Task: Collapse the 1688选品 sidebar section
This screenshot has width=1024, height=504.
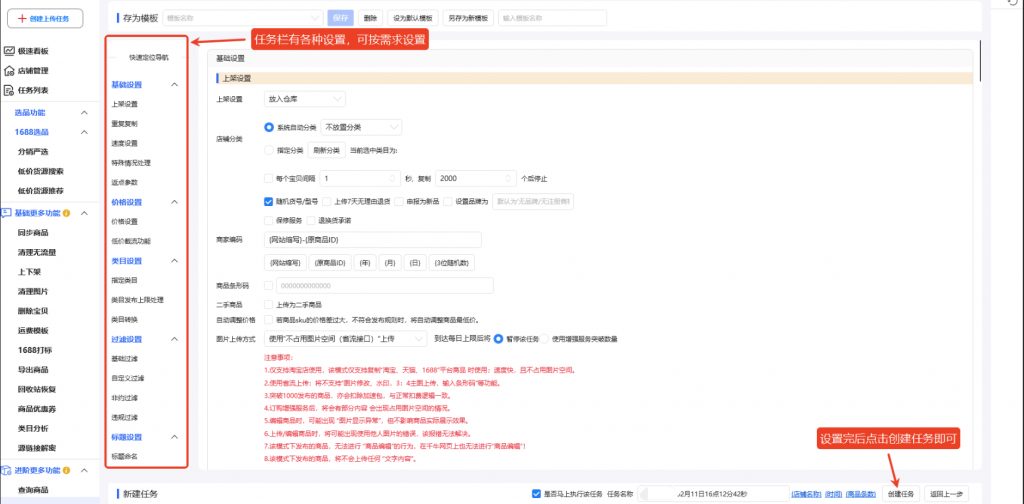Action: coord(84,132)
